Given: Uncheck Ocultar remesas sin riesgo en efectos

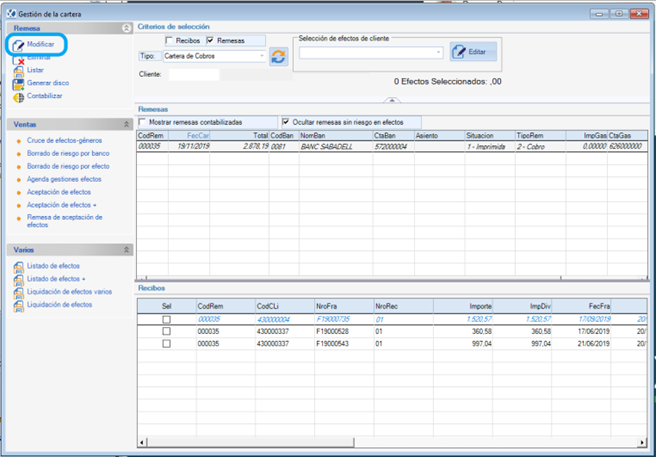Looking at the screenshot, I should 286,123.
